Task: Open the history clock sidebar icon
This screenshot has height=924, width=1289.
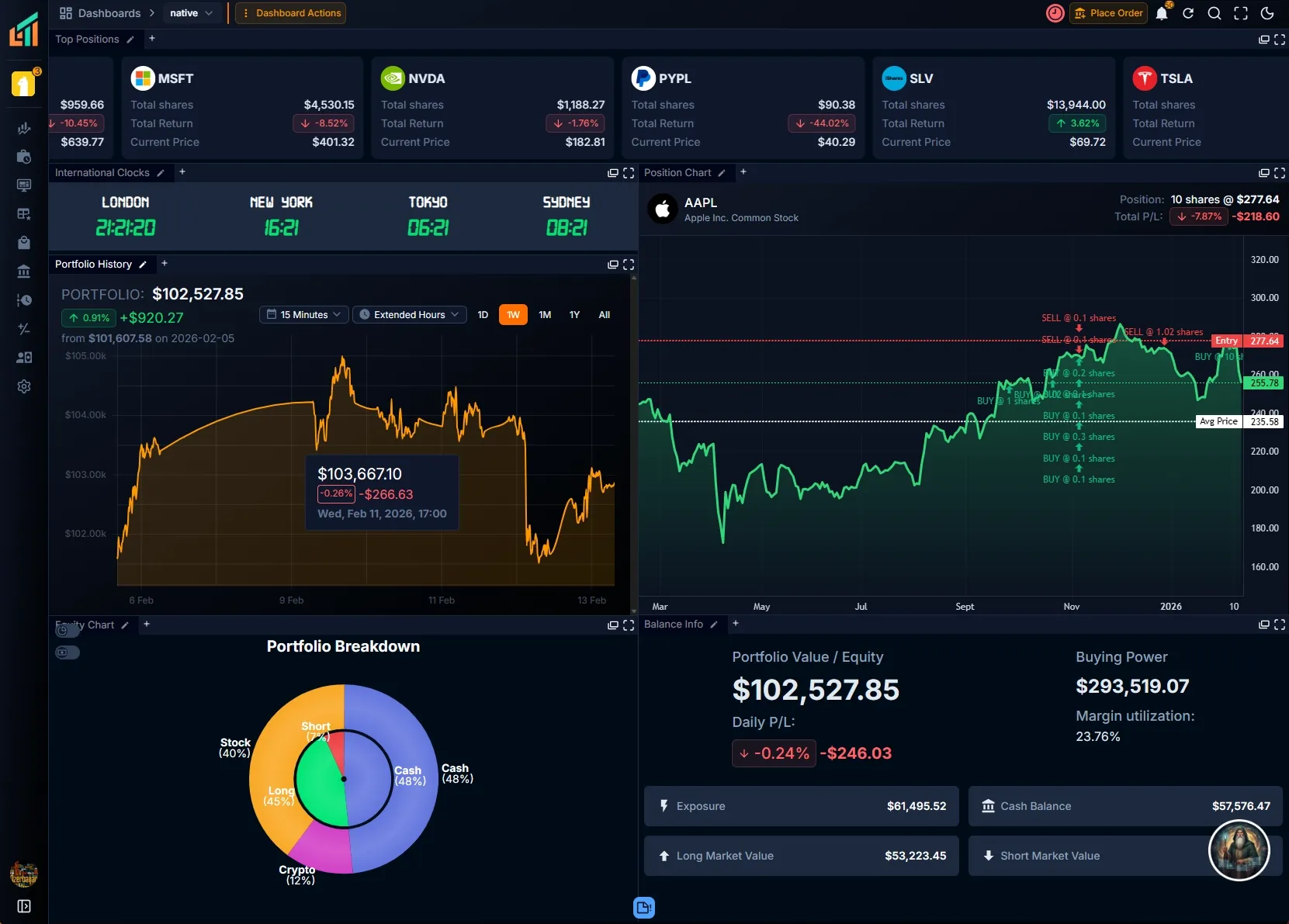Action: (x=24, y=300)
